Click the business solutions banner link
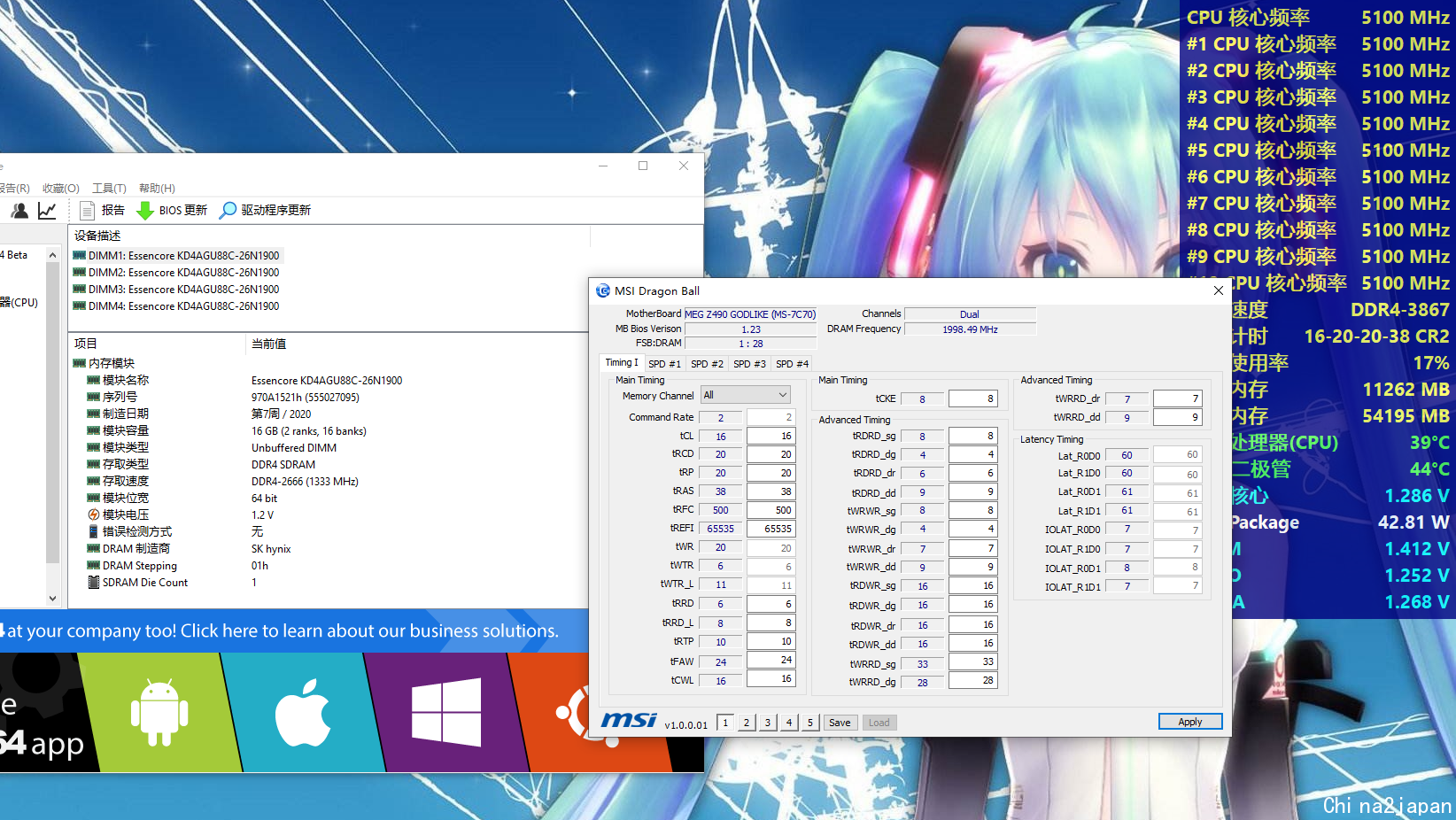1456x820 pixels. [294, 630]
